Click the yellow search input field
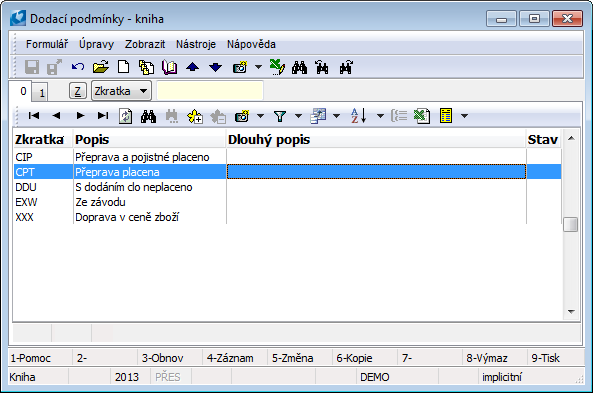The width and height of the screenshot is (593, 393). (210, 91)
